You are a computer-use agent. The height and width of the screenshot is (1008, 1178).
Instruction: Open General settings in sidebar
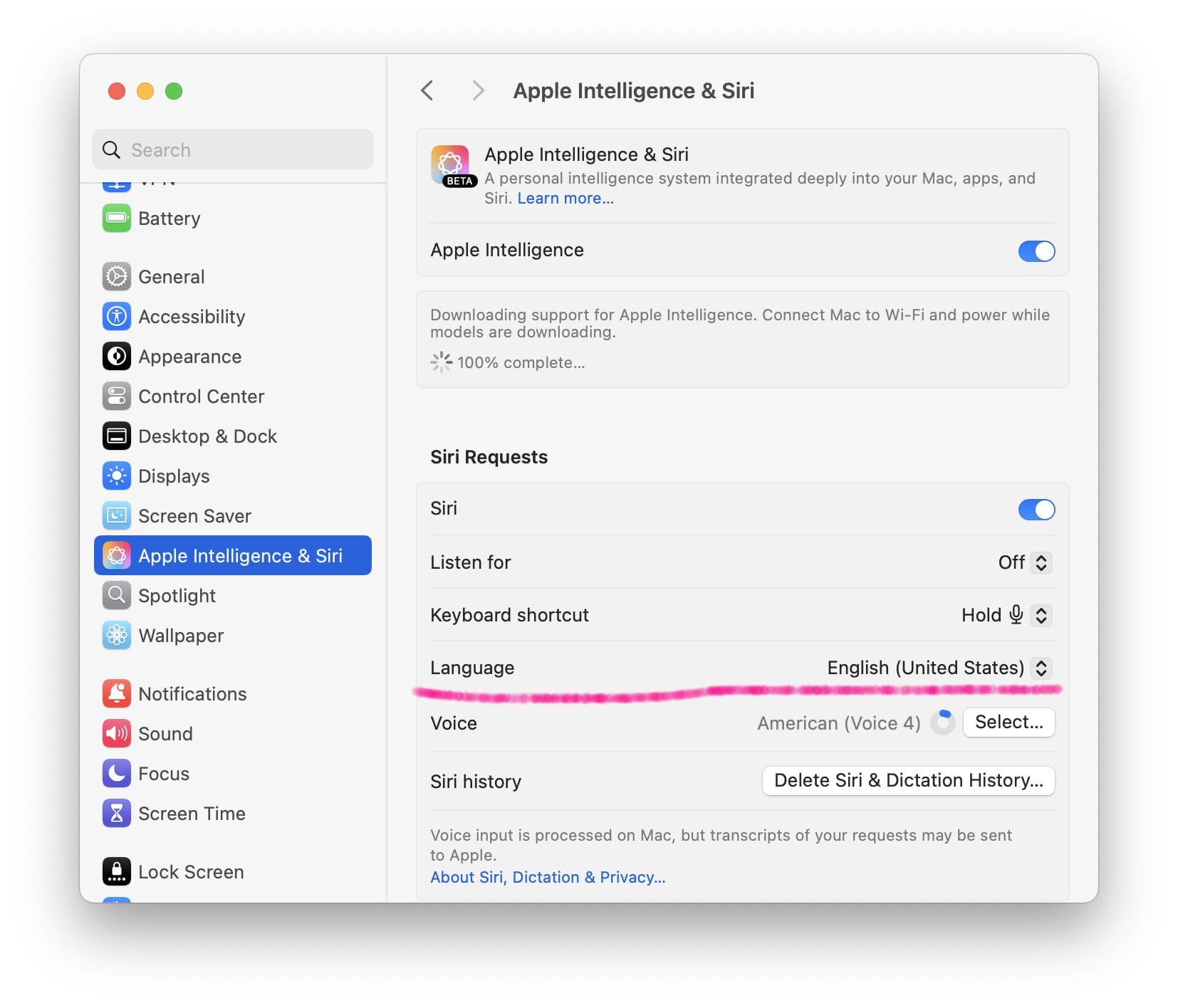(x=233, y=277)
